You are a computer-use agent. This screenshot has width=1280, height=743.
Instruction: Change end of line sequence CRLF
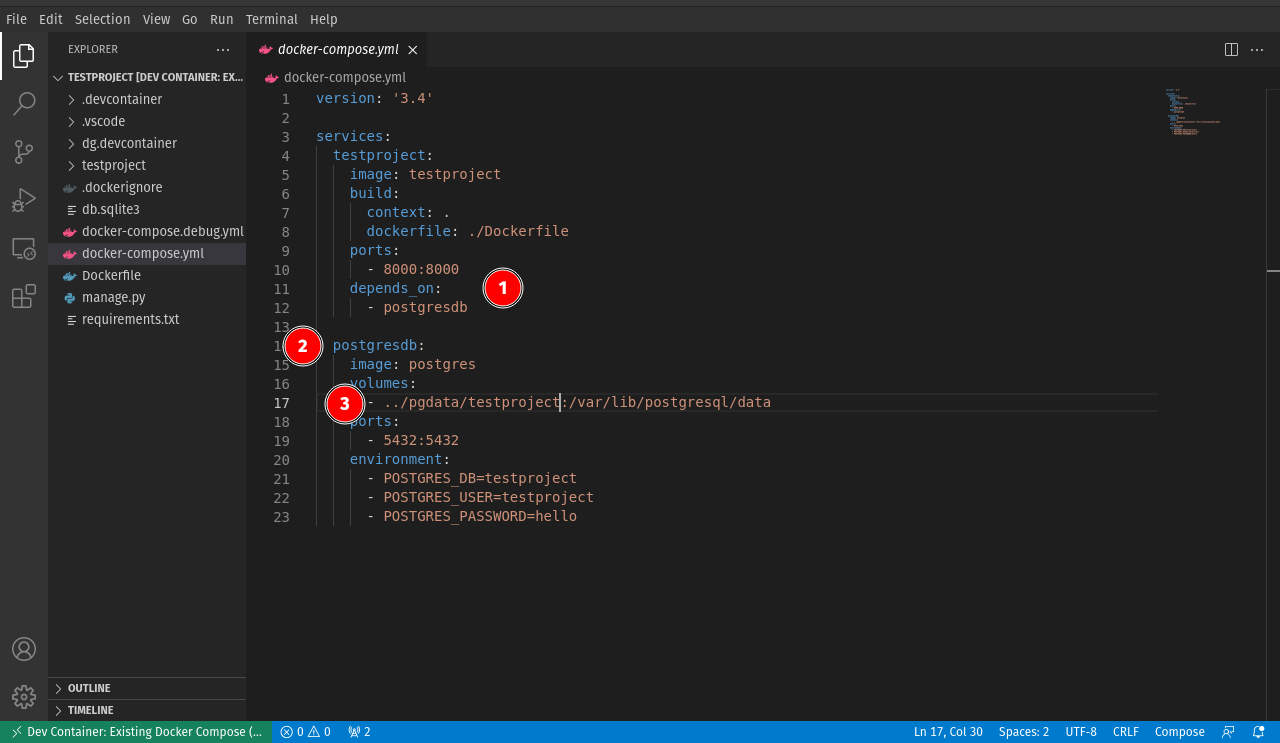pyautogui.click(x=1126, y=732)
